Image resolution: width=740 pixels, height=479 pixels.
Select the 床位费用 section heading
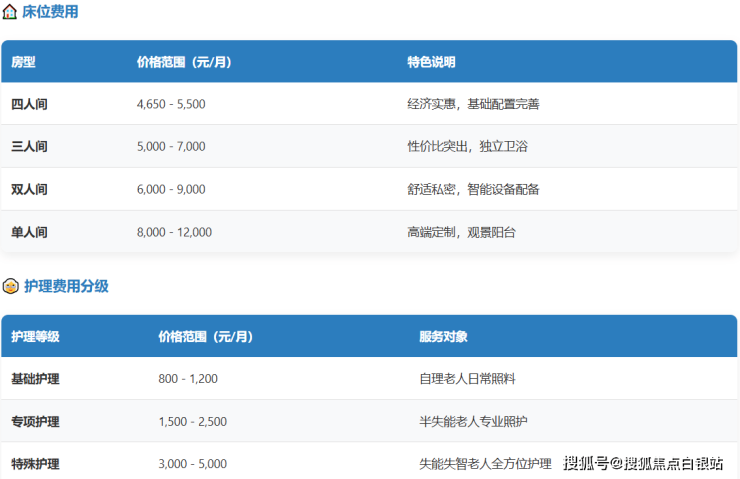click(x=50, y=13)
